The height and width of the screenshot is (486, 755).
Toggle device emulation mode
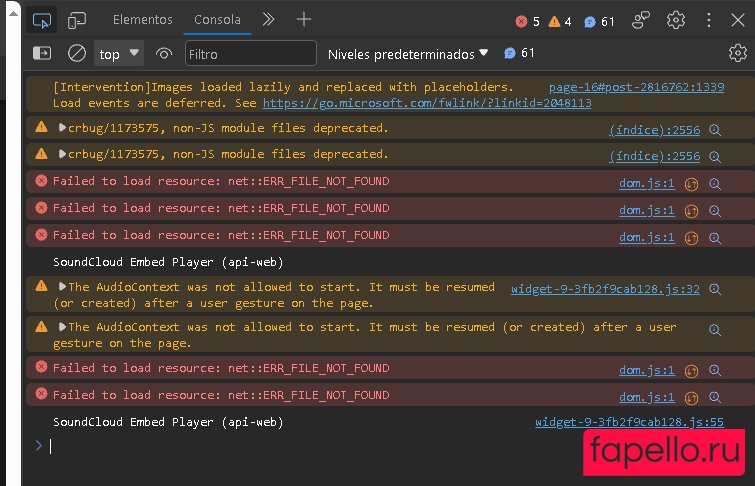[x=77, y=20]
